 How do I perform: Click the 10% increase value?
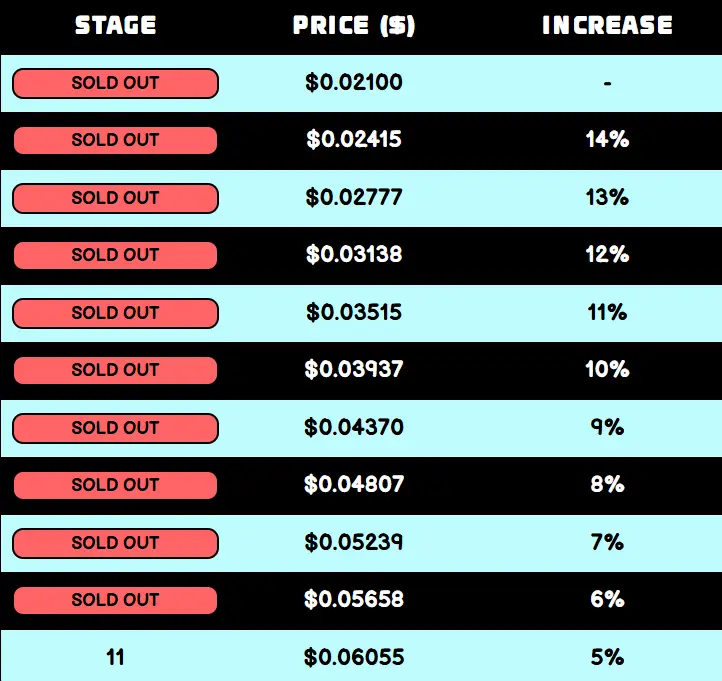[607, 370]
